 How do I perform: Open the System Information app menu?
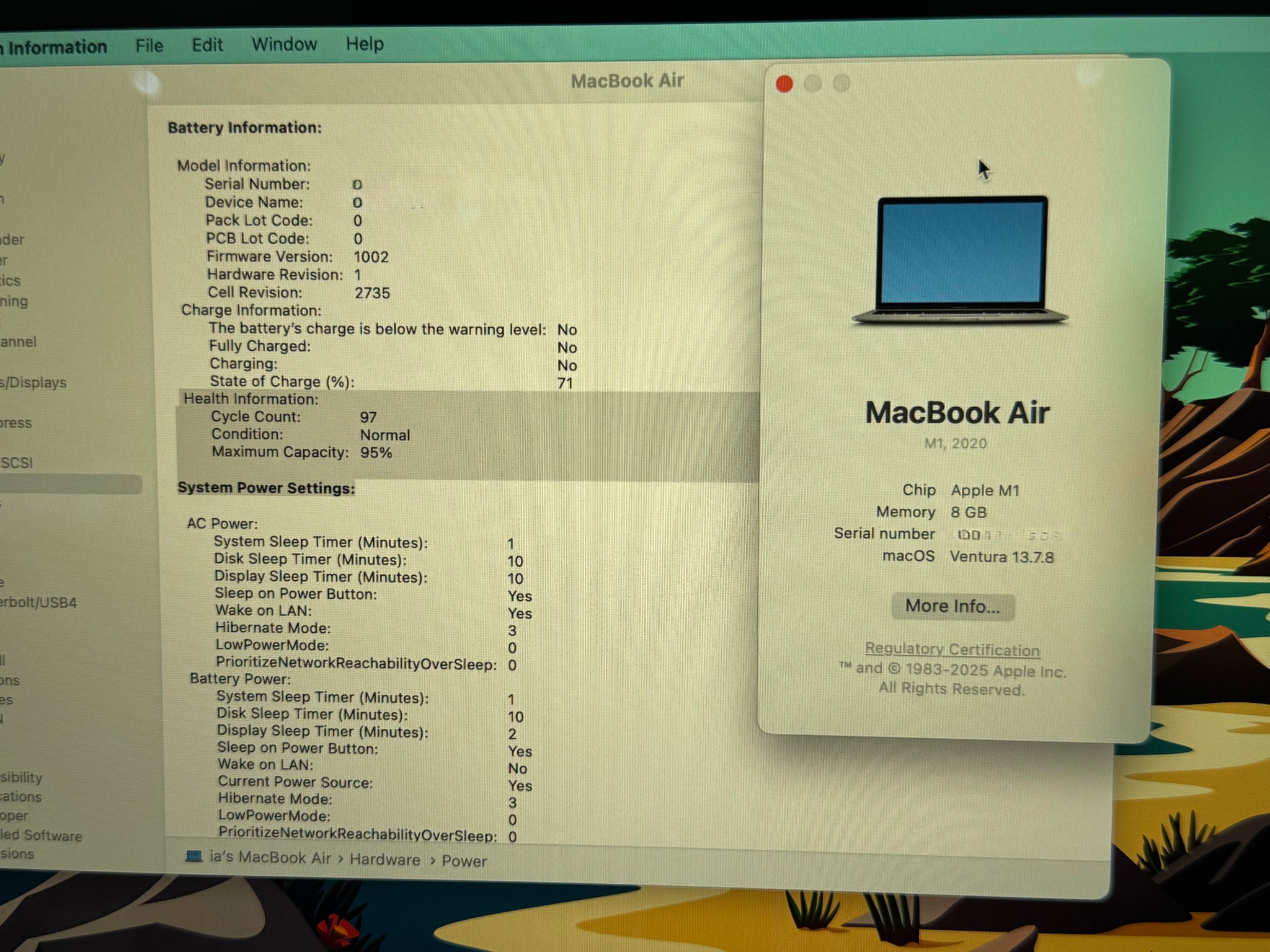[x=54, y=47]
